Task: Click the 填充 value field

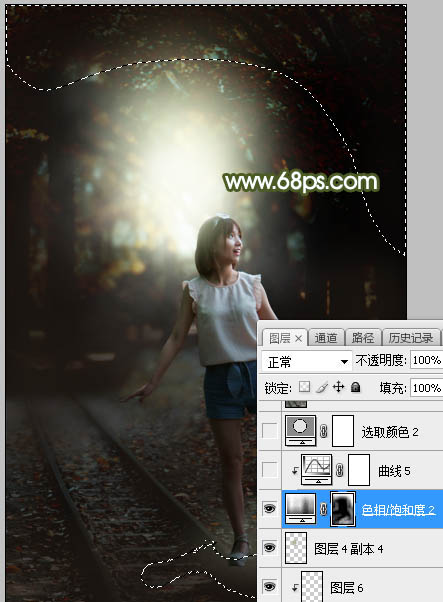Action: [426, 388]
